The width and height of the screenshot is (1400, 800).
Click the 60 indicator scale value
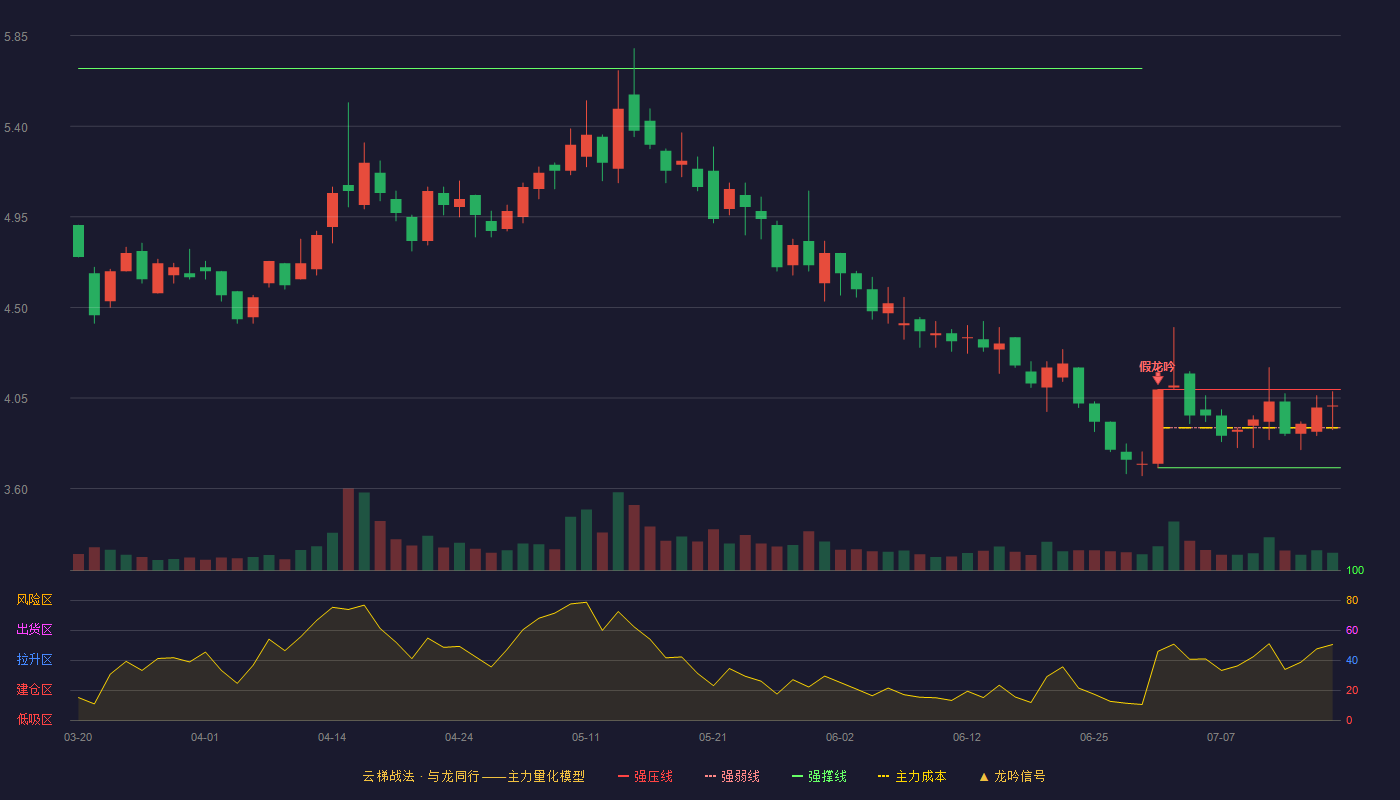point(1352,630)
